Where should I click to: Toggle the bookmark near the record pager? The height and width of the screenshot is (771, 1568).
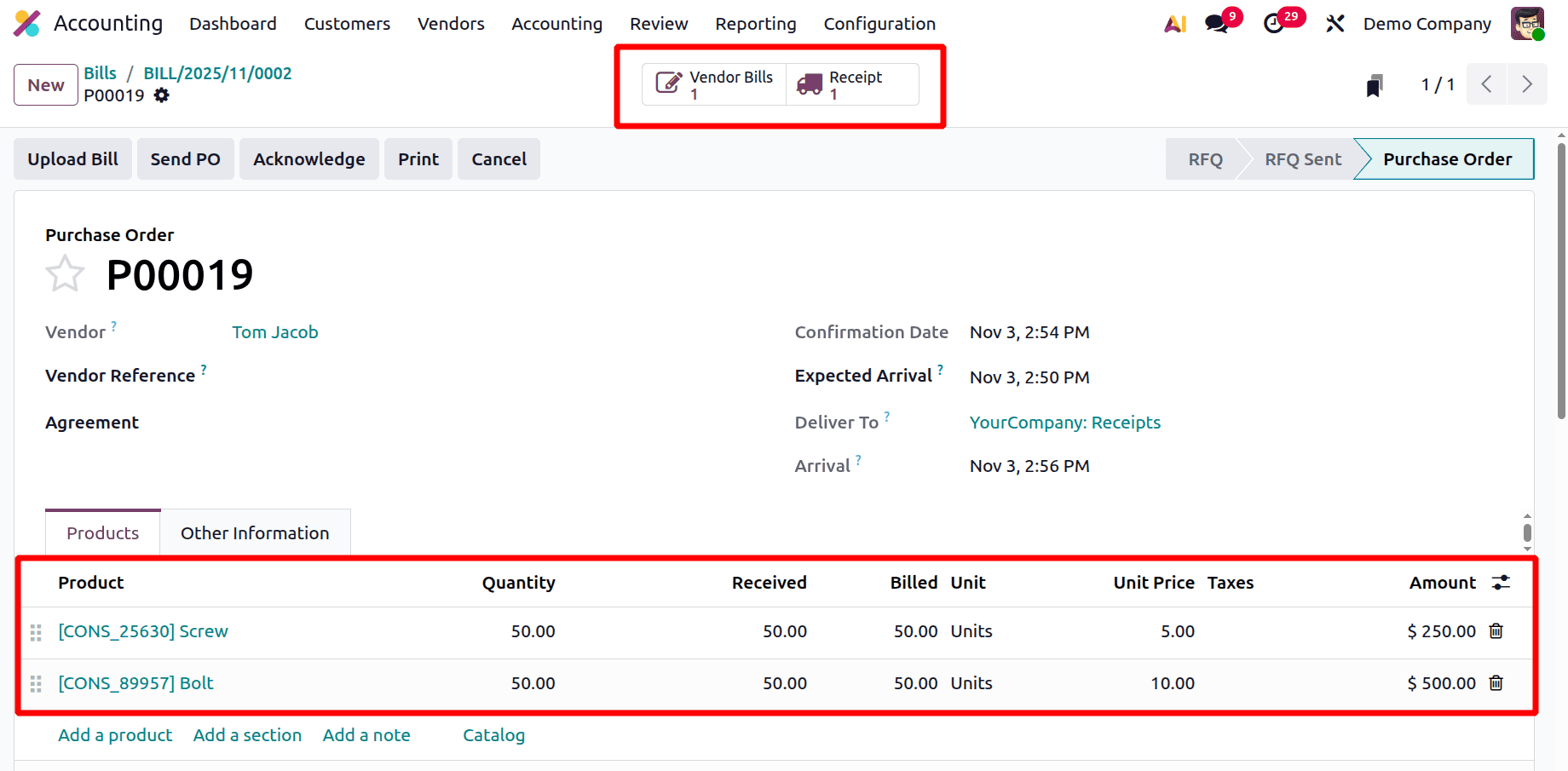coord(1373,84)
